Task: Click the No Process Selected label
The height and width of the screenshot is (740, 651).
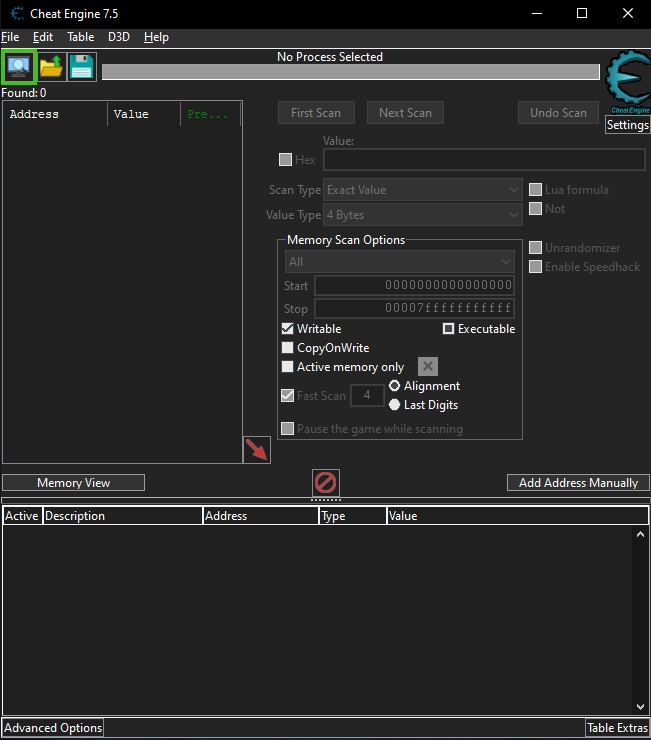Action: [x=330, y=57]
